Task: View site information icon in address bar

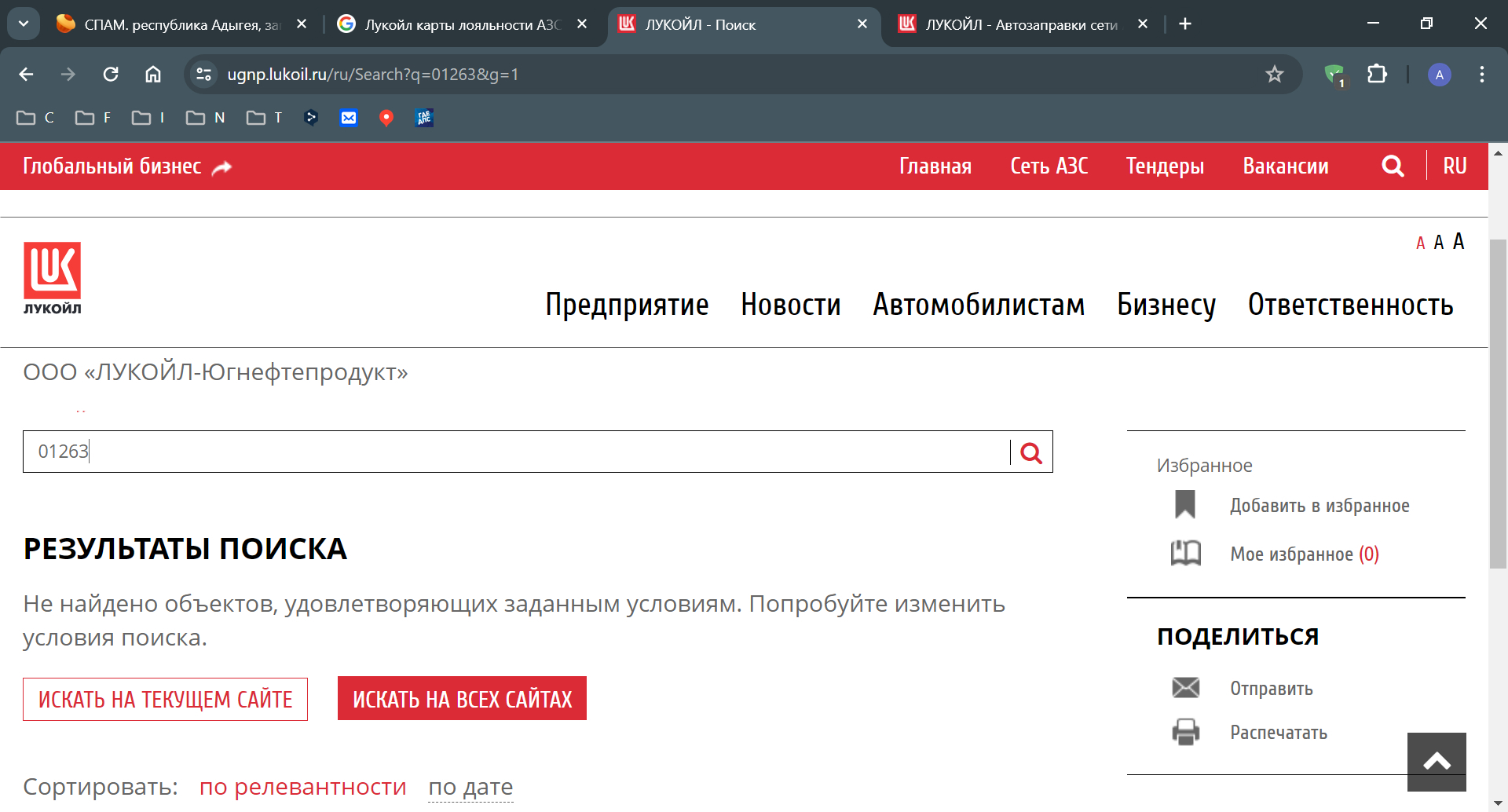Action: point(204,75)
